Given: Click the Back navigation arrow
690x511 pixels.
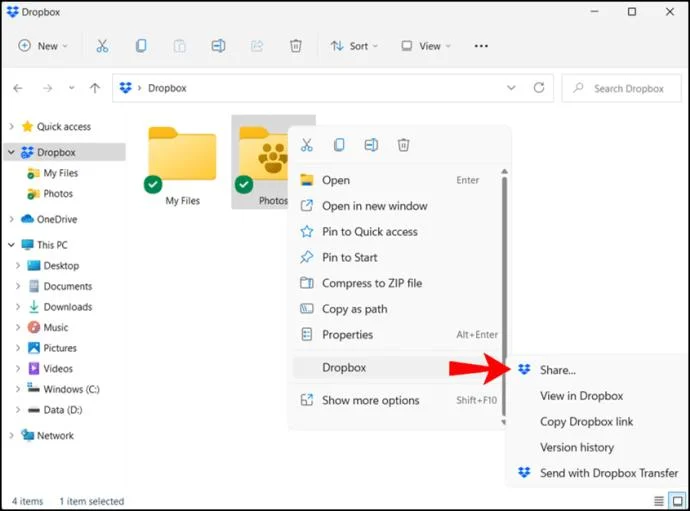Looking at the screenshot, I should pos(18,88).
